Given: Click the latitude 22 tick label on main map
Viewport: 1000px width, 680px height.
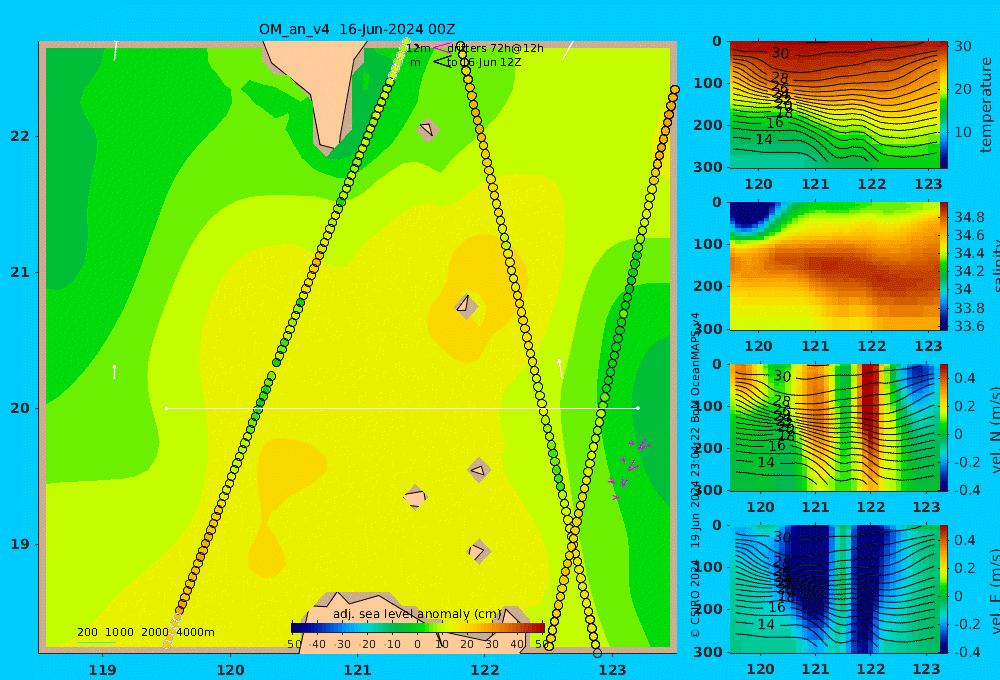Looking at the screenshot, I should (x=20, y=136).
